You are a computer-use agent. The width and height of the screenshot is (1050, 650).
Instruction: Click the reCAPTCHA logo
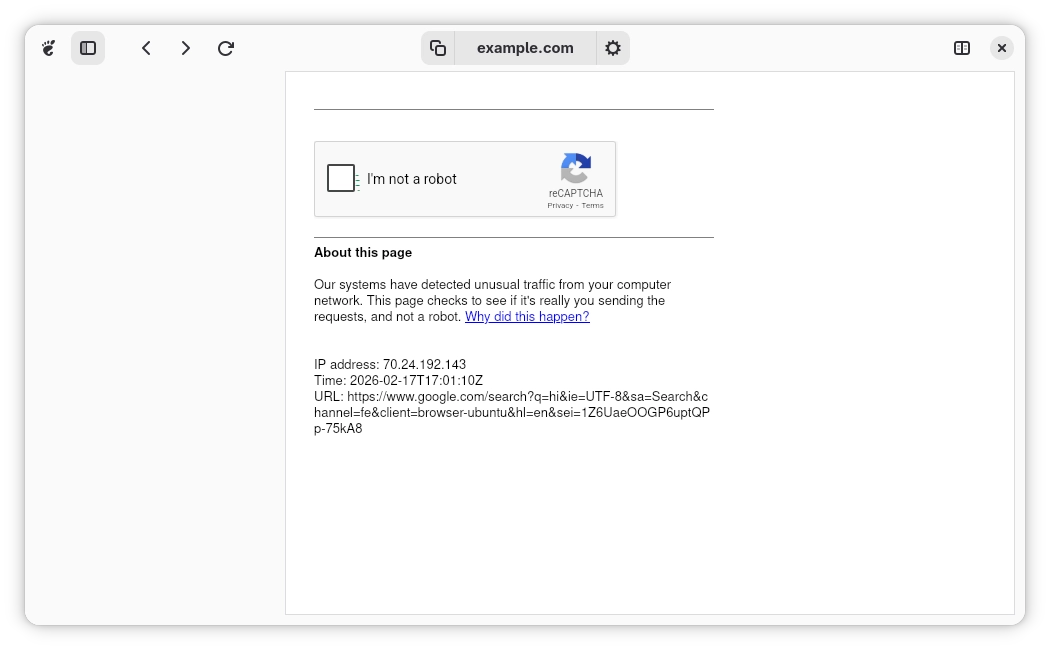(576, 168)
